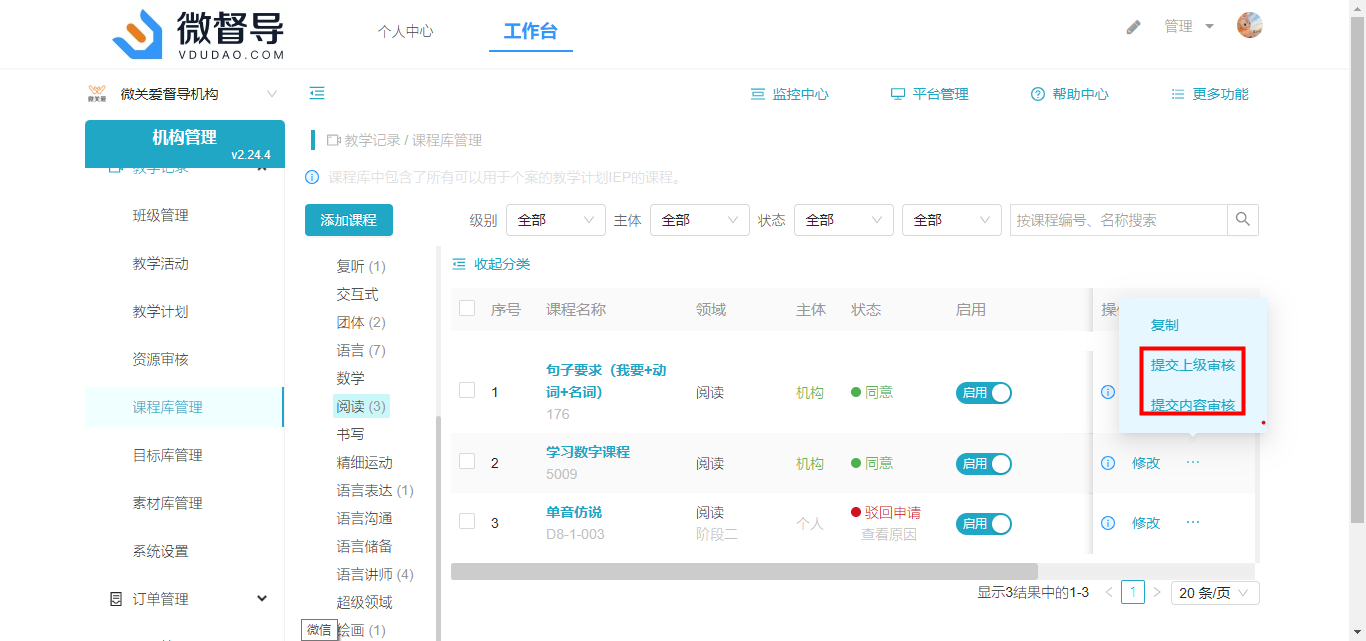
Task: Click info icon for row 3 单音仿说
Action: (1107, 523)
